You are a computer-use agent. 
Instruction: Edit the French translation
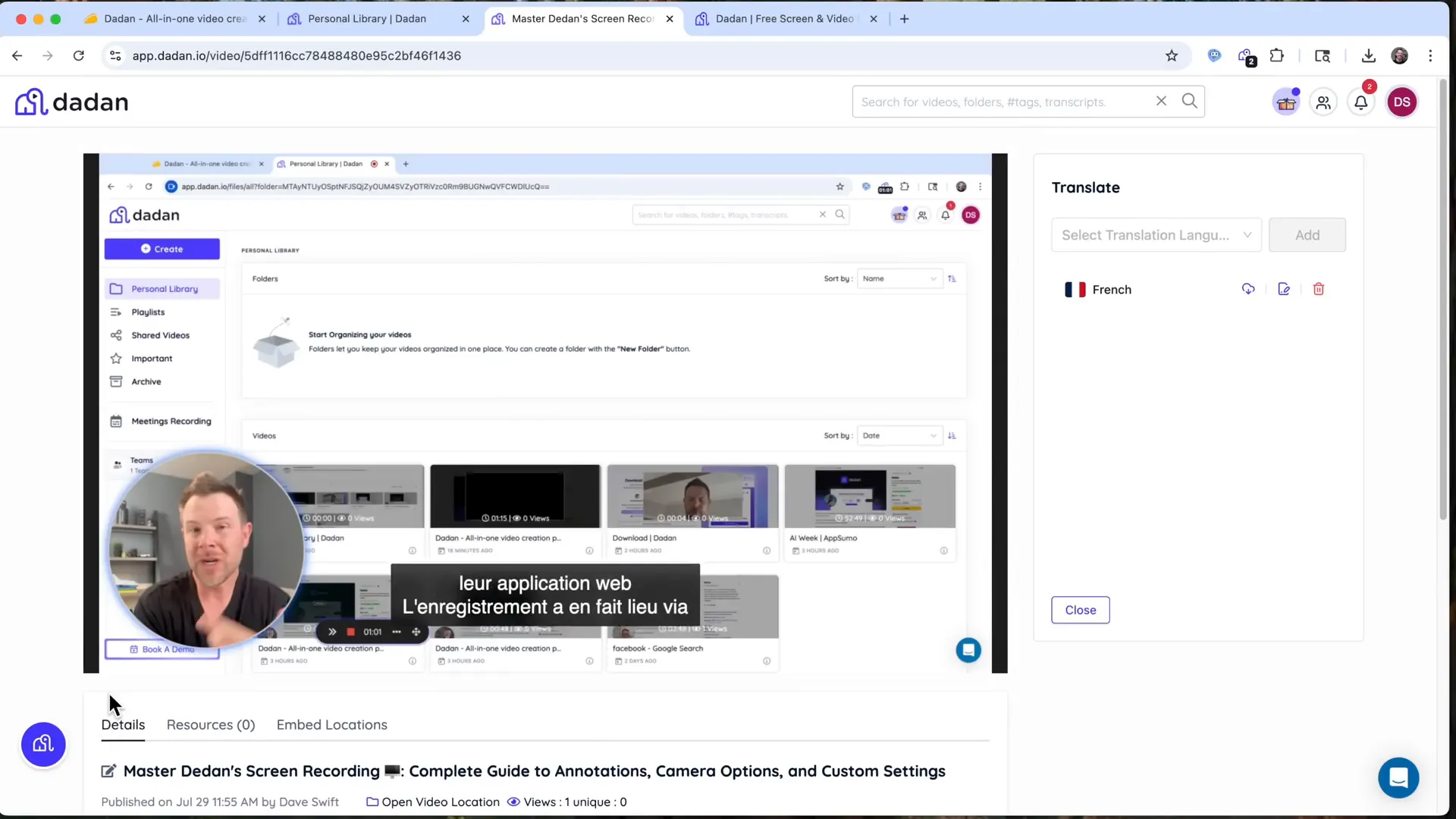(x=1284, y=289)
